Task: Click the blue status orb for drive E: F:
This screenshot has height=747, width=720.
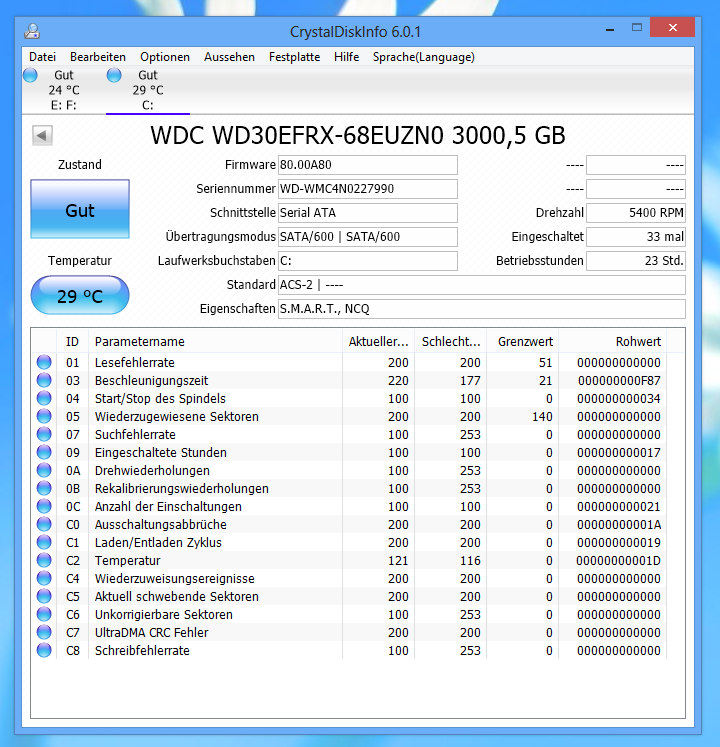Action: click(x=30, y=75)
